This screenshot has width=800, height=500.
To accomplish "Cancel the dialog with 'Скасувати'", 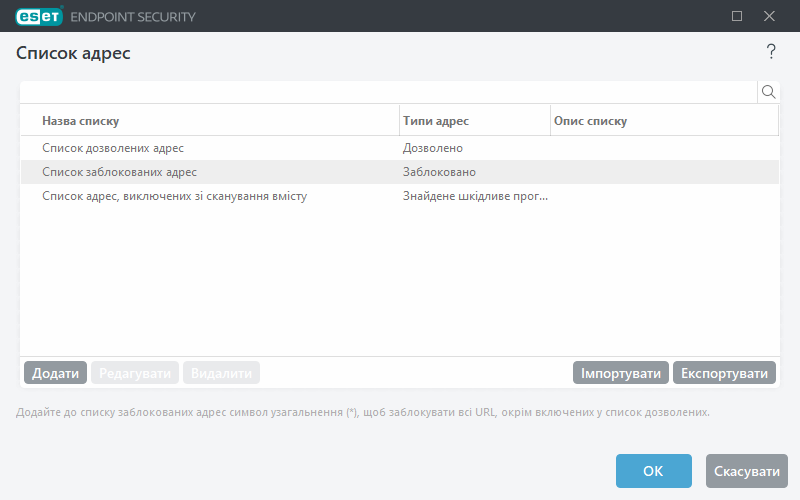I will click(746, 471).
